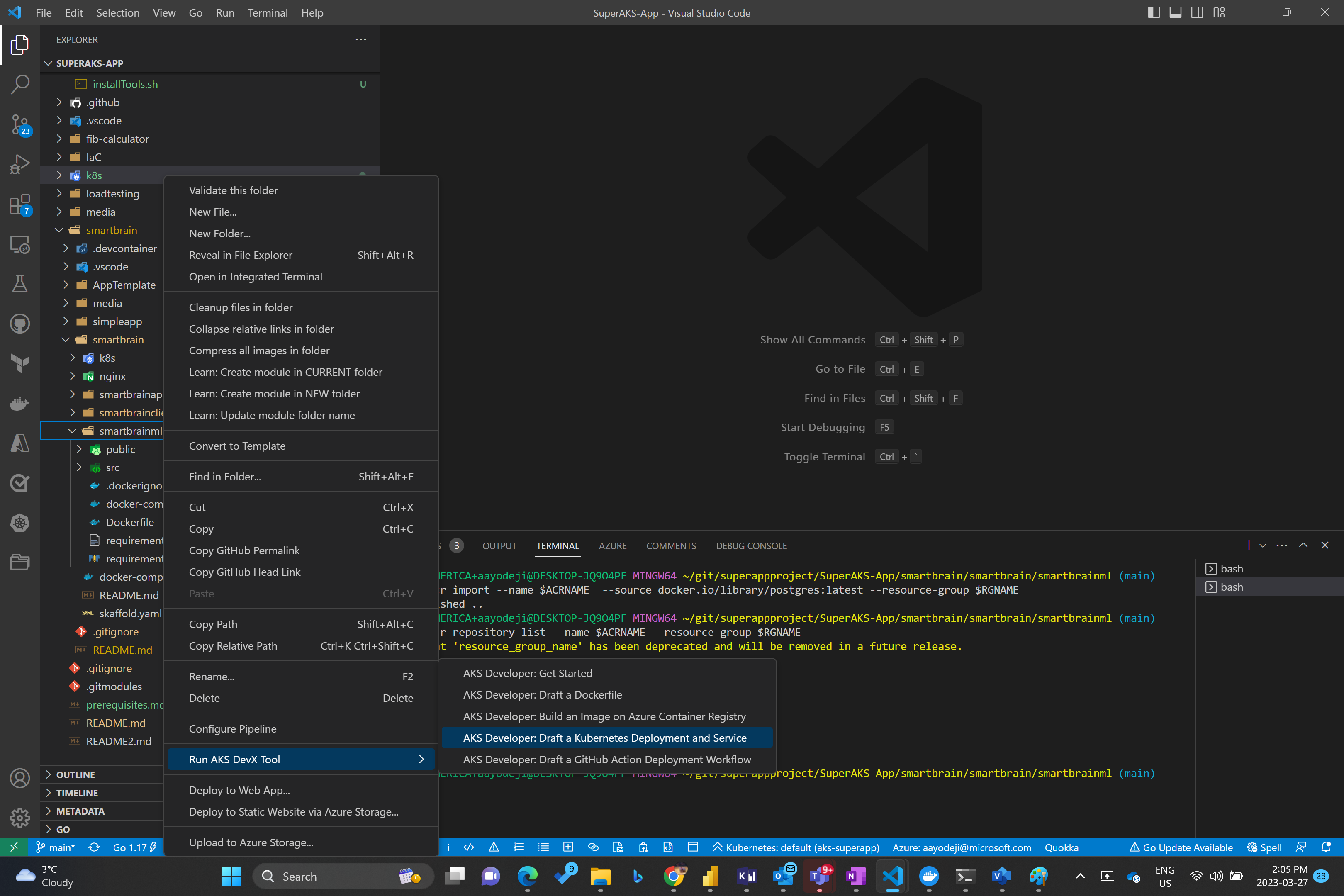Viewport: 1344px width, 896px height.
Task: Toggle Panel visibility in title bar
Action: (1176, 12)
